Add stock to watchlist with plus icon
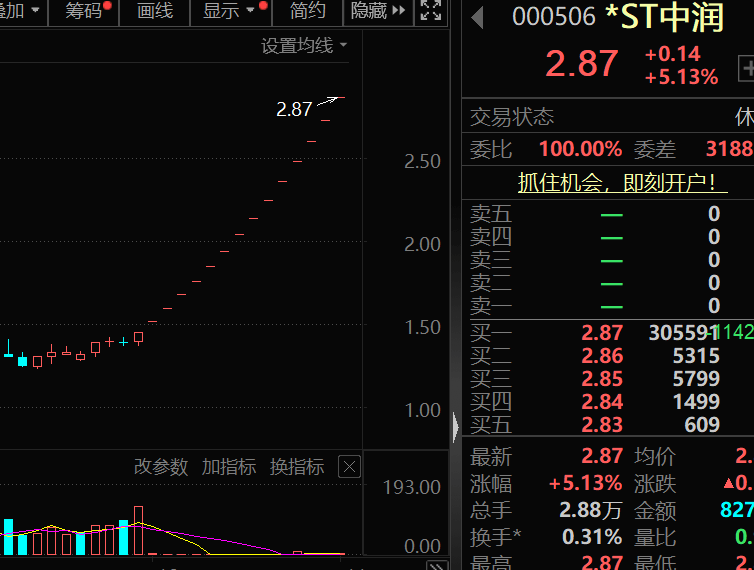 click(x=746, y=68)
